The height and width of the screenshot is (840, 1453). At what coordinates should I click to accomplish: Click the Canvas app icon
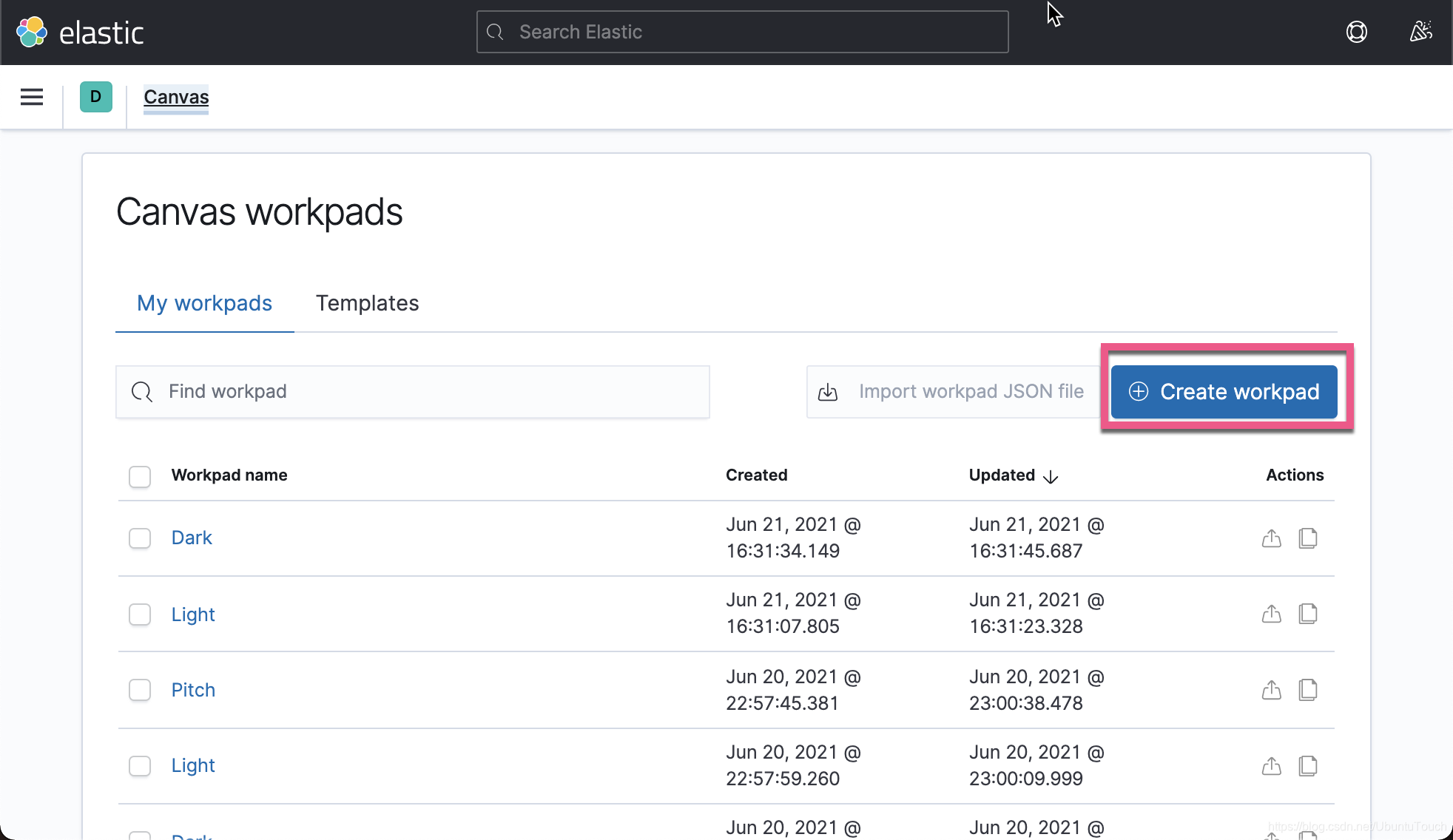coord(96,97)
